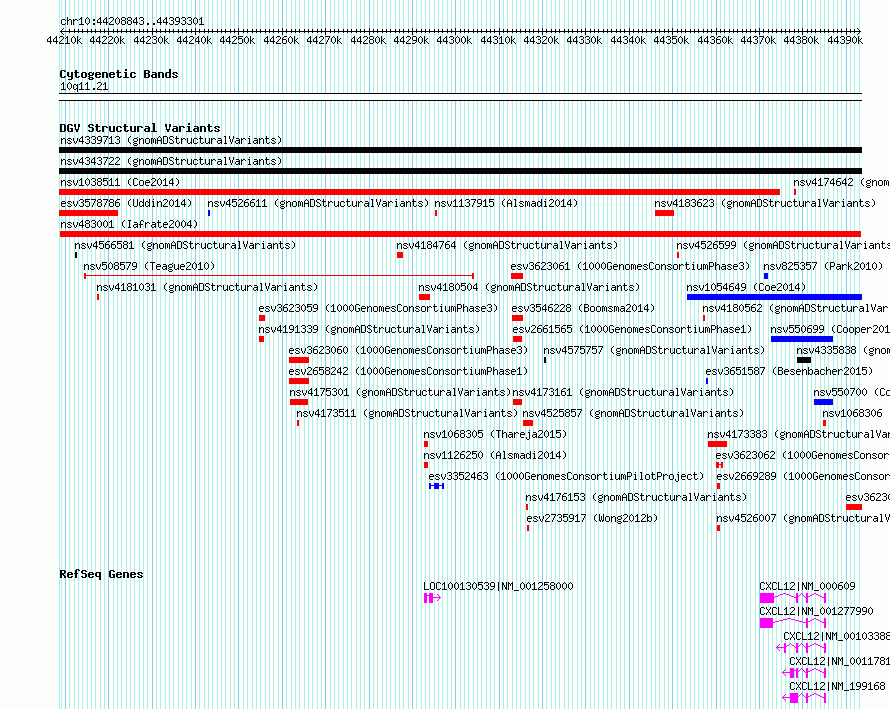
Task: Open nsv1038511 (Coe2014) variant label
Action: click(x=120, y=182)
